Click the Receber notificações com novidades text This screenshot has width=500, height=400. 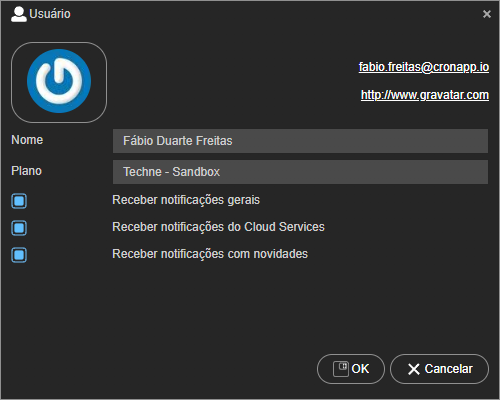[210, 254]
